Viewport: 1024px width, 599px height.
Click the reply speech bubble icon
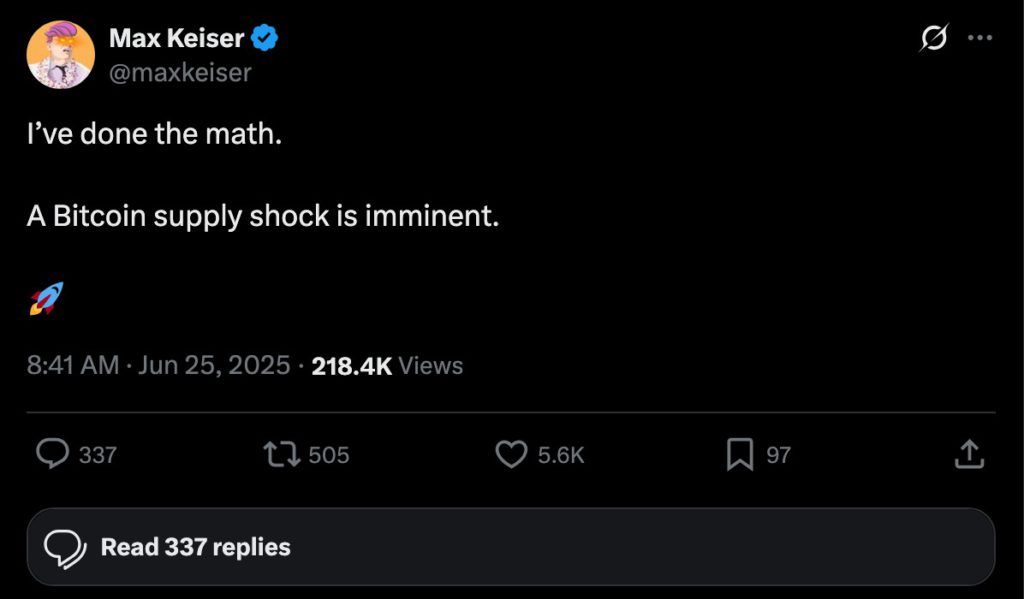click(51, 455)
